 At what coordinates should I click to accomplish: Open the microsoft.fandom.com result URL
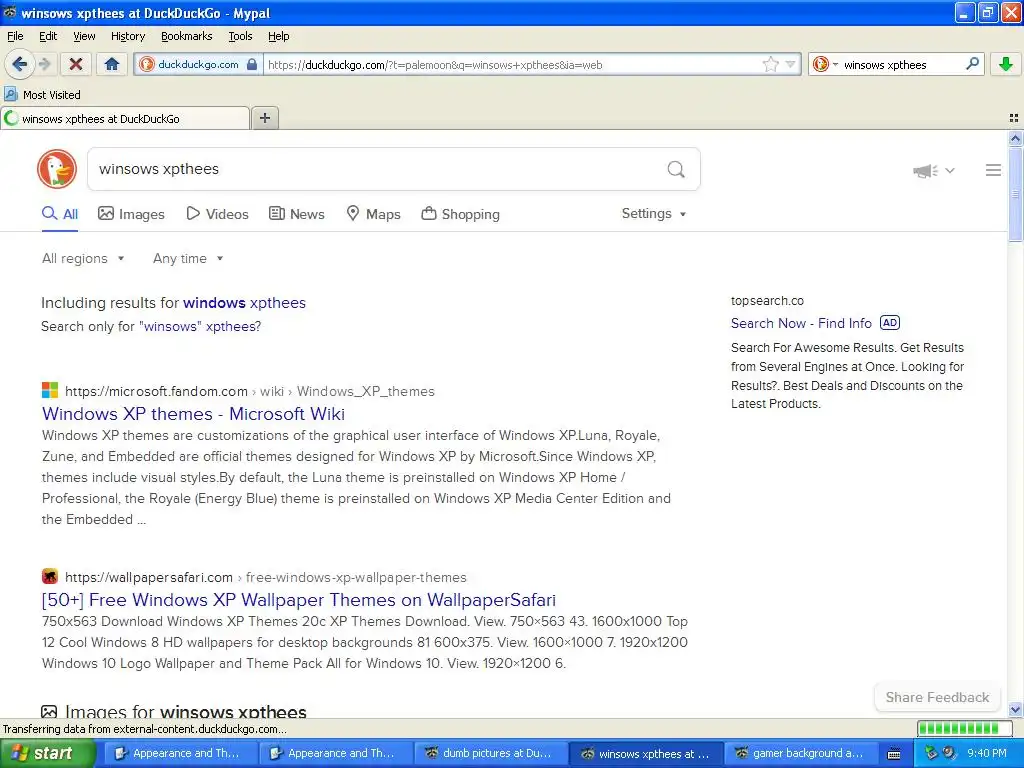[250, 391]
